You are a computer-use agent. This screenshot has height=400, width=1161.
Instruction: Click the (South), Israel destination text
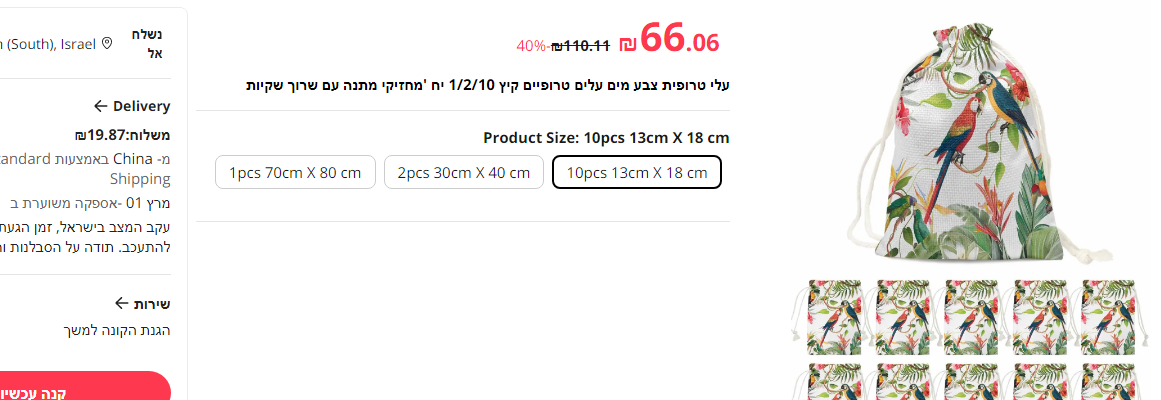pos(47,44)
